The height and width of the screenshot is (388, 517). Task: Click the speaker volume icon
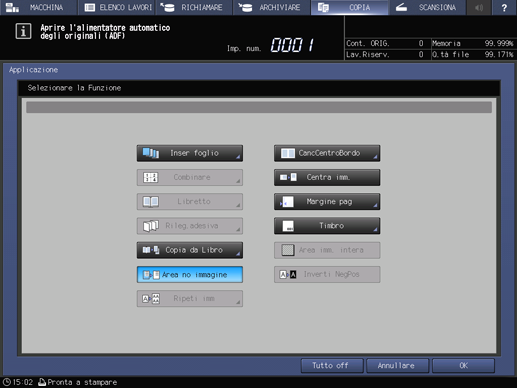pos(479,7)
